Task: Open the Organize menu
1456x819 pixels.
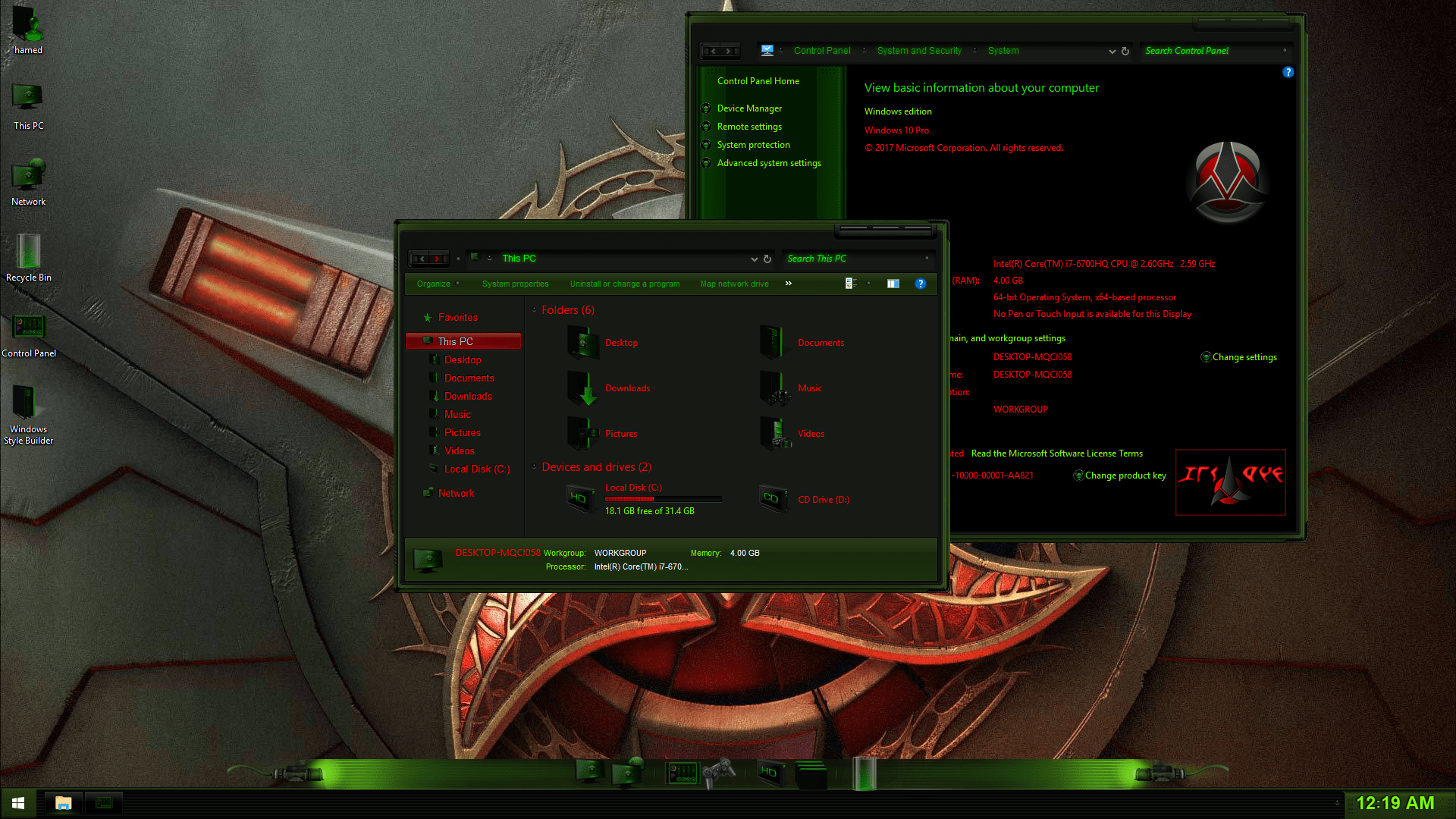Action: 432,284
